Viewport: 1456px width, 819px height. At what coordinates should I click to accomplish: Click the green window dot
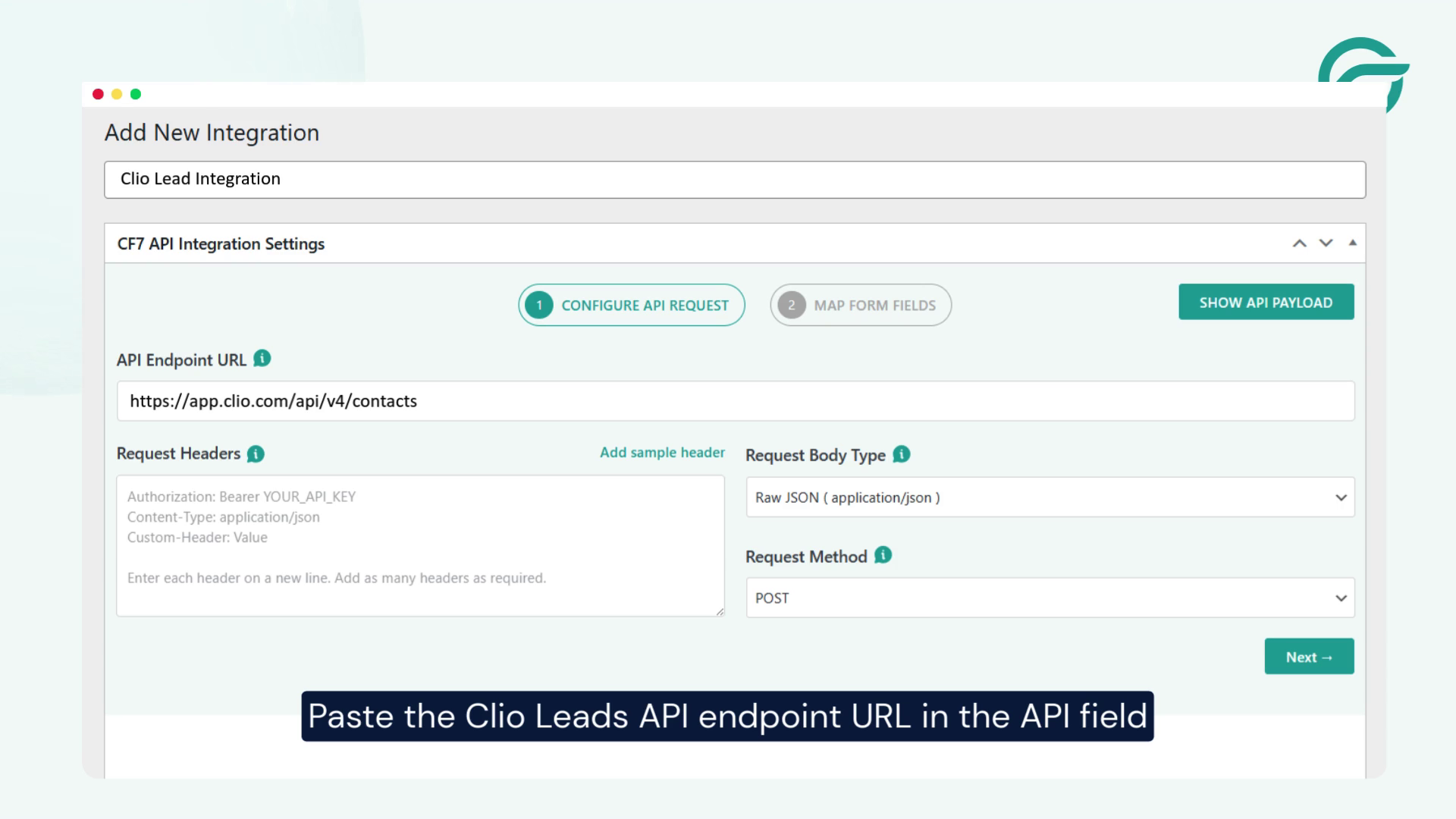coord(135,93)
